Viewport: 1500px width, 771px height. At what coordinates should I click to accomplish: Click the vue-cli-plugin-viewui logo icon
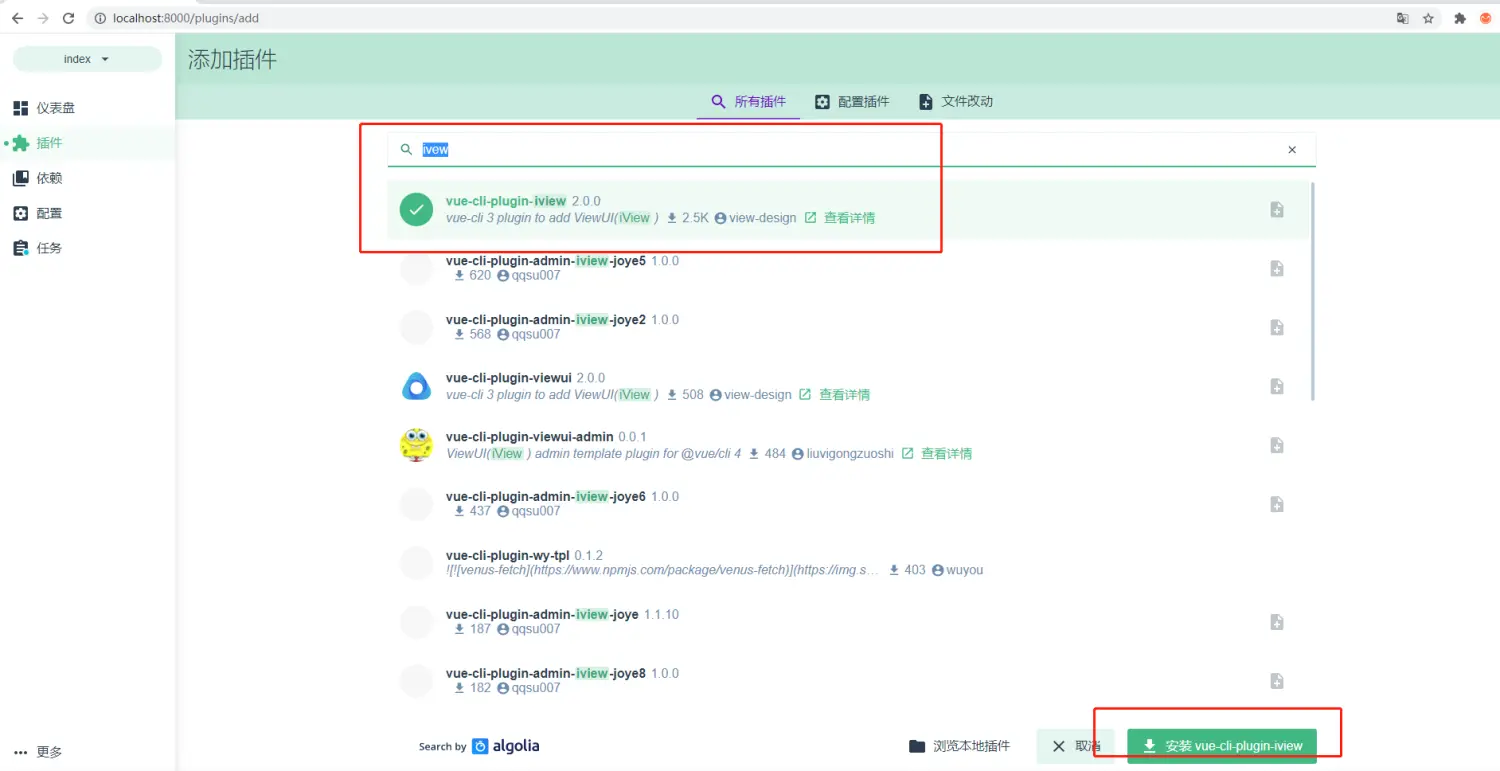coord(416,386)
